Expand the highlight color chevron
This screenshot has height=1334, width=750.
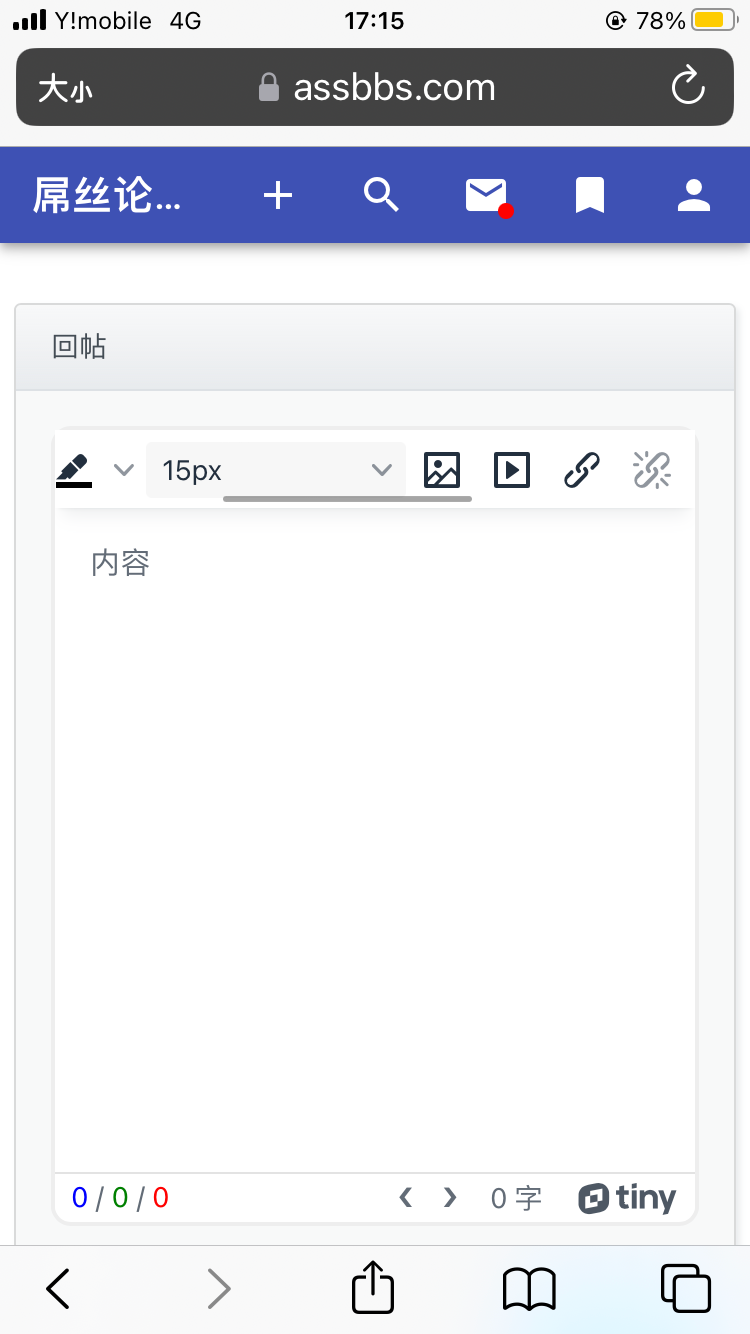124,469
